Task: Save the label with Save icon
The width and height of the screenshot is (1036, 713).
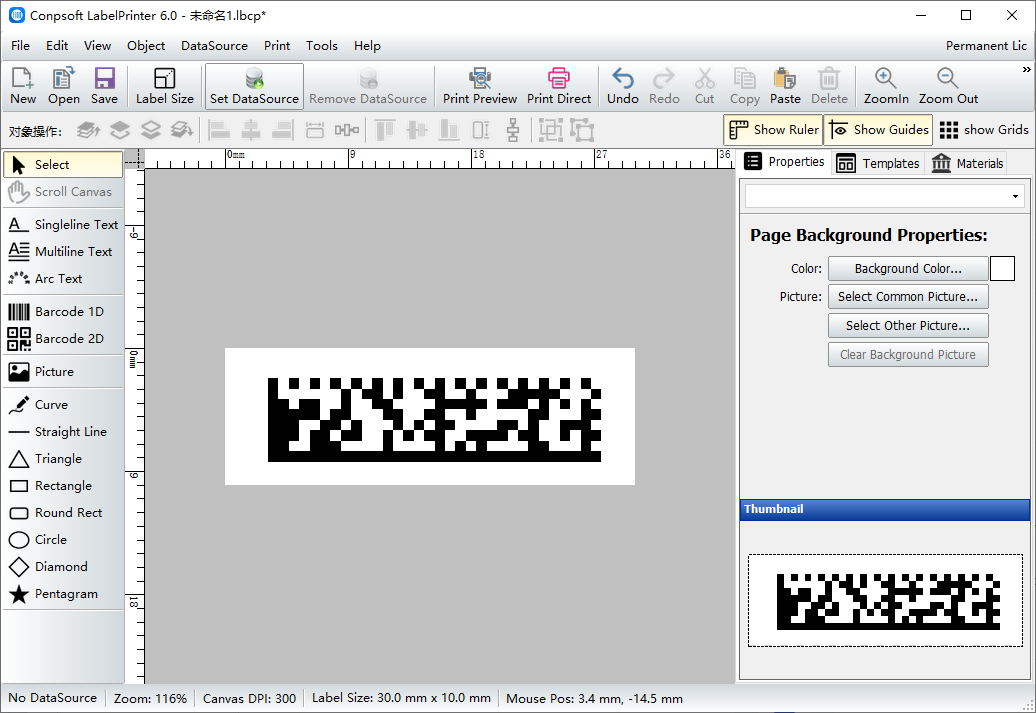Action: point(104,86)
